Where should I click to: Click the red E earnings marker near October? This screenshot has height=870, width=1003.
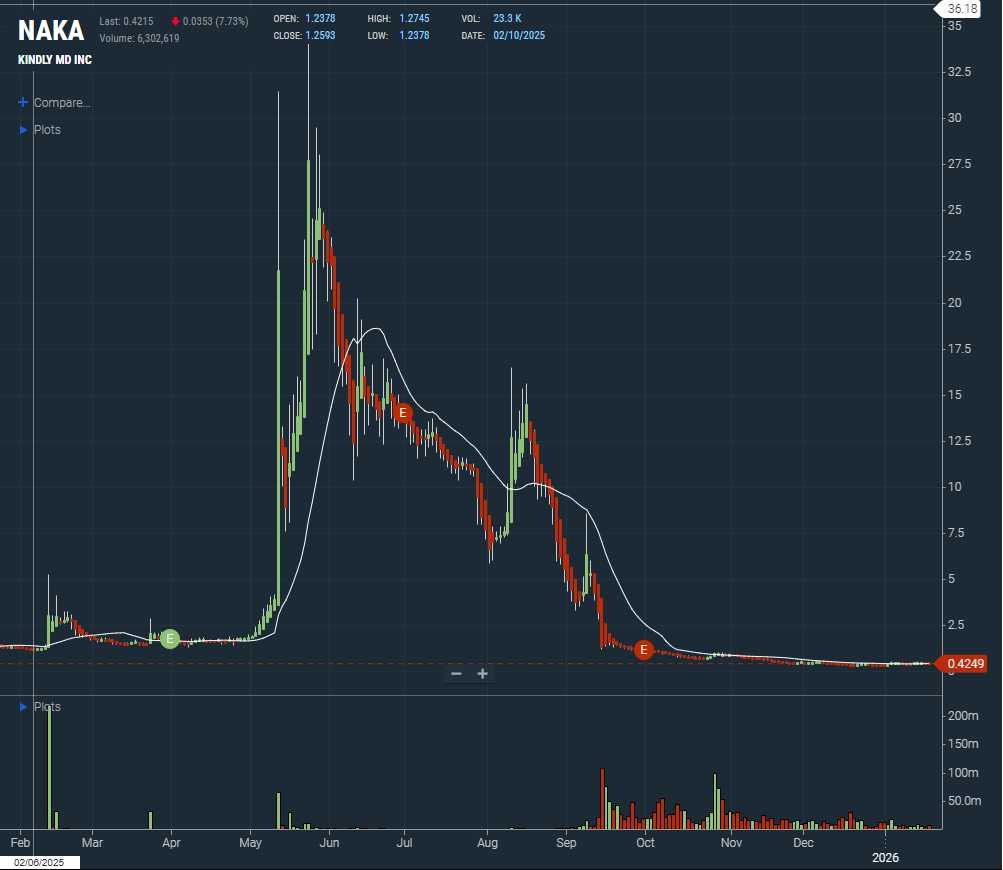pyautogui.click(x=644, y=650)
